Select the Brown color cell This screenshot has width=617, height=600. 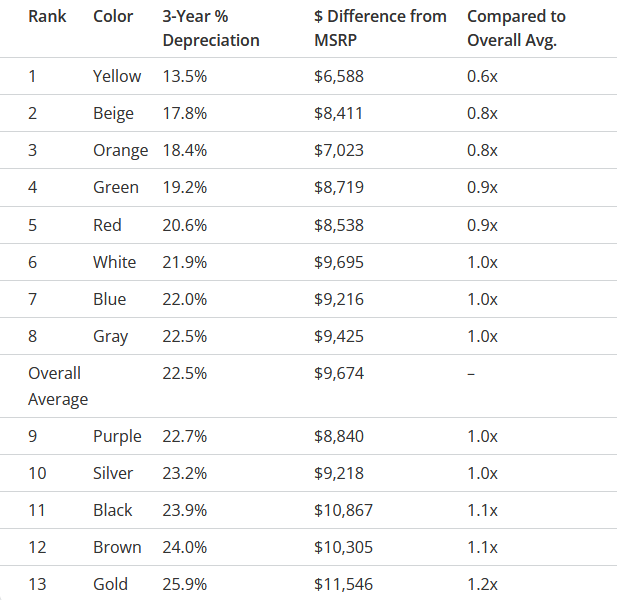click(117, 547)
